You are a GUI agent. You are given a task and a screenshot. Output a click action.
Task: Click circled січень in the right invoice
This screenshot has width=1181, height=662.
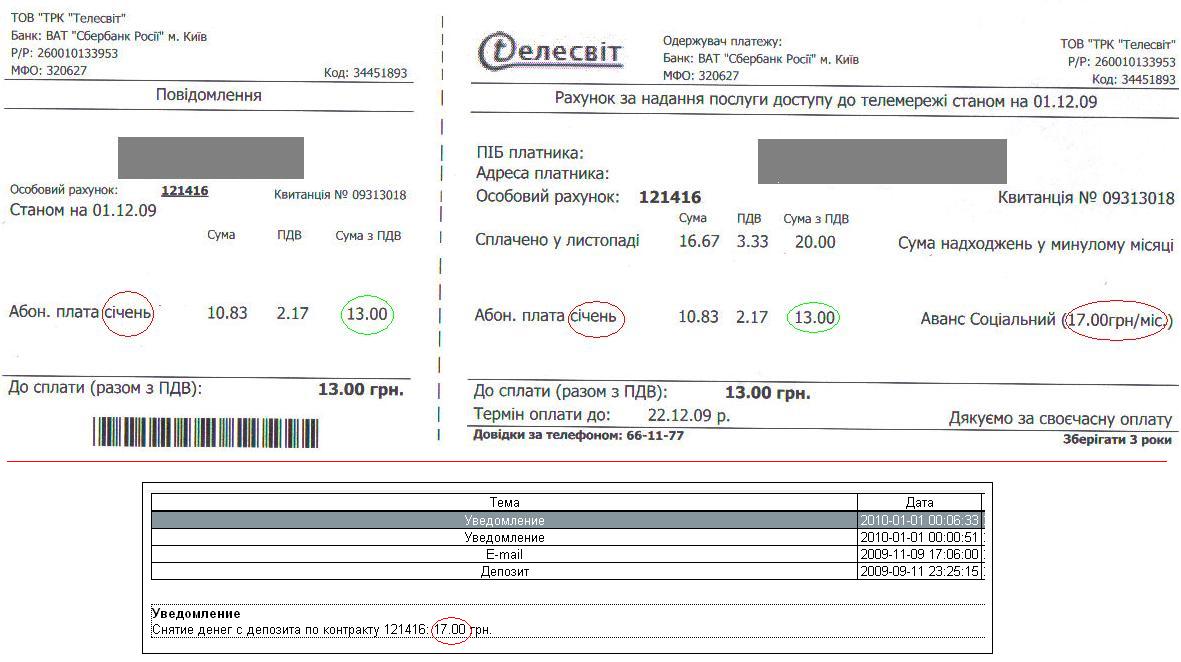(595, 317)
